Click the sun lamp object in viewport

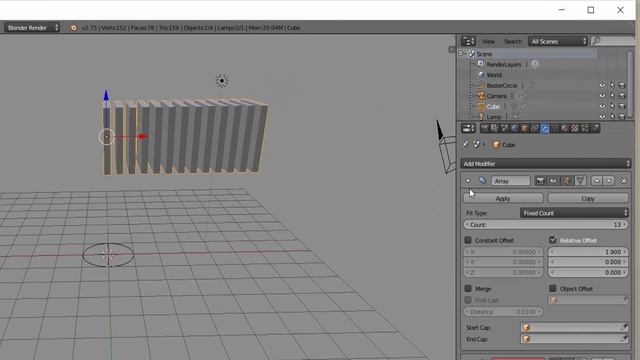[x=222, y=81]
